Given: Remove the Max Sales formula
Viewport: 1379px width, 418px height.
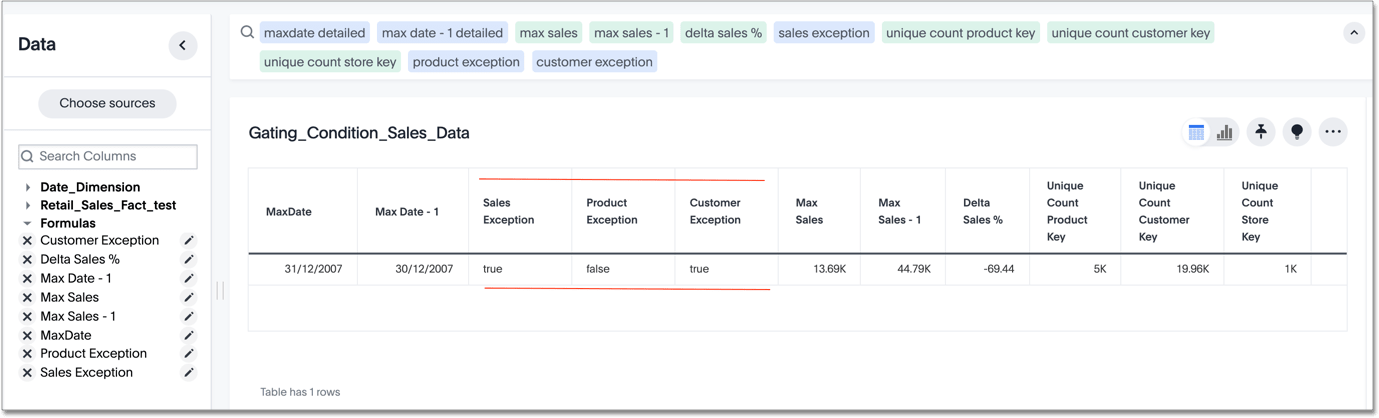Looking at the screenshot, I should click(27, 297).
